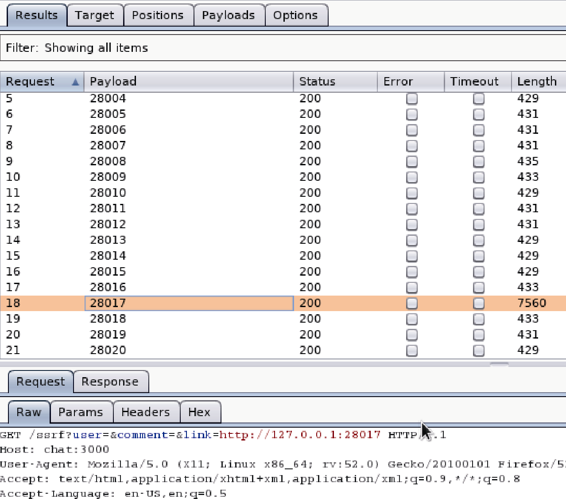The image size is (566, 499).
Task: Tick the Timeout checkbox for payload 28017
Action: (479, 303)
